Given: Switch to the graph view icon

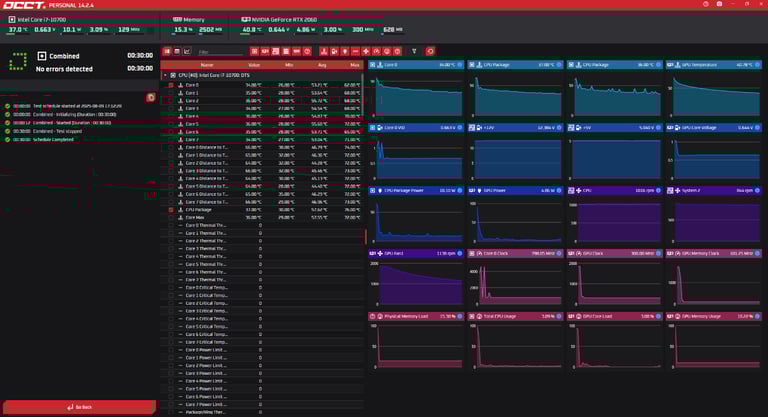Looking at the screenshot, I should pyautogui.click(x=187, y=50).
